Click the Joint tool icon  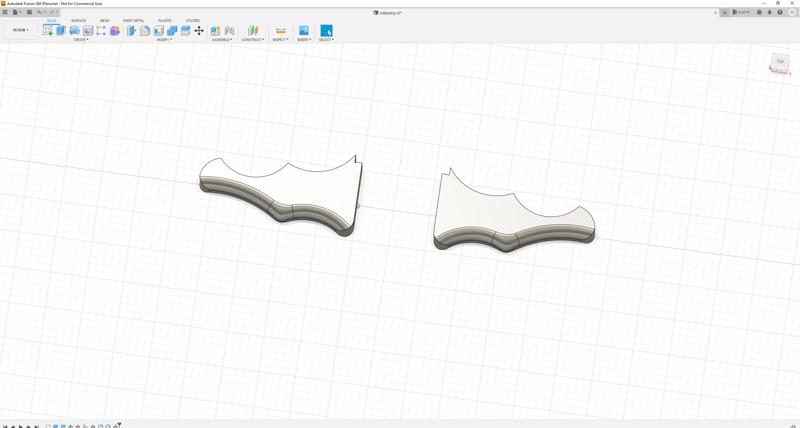click(230, 31)
